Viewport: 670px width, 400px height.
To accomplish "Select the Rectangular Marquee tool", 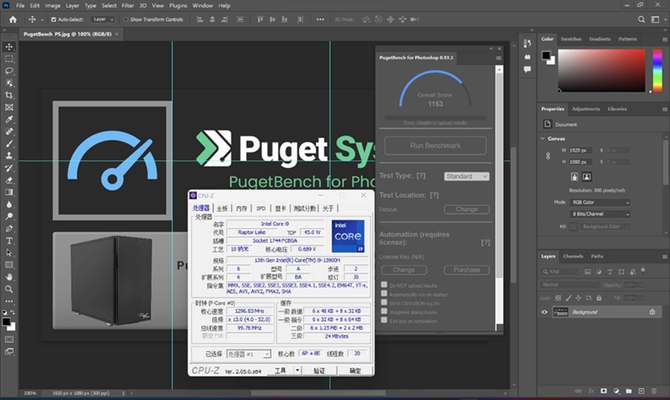I will pyautogui.click(x=9, y=59).
